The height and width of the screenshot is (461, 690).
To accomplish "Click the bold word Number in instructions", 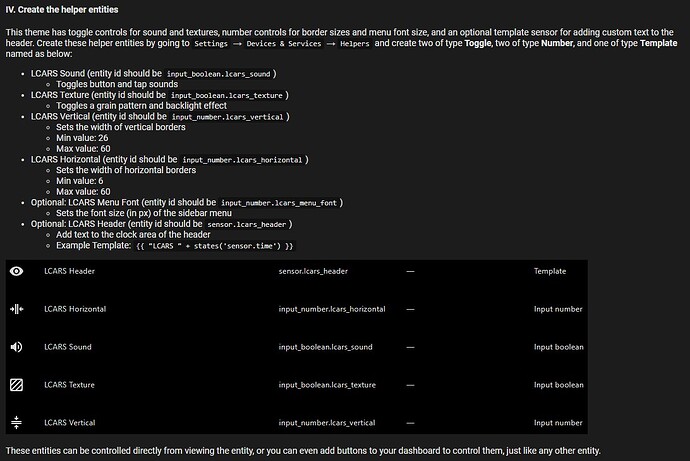I will [x=557, y=43].
